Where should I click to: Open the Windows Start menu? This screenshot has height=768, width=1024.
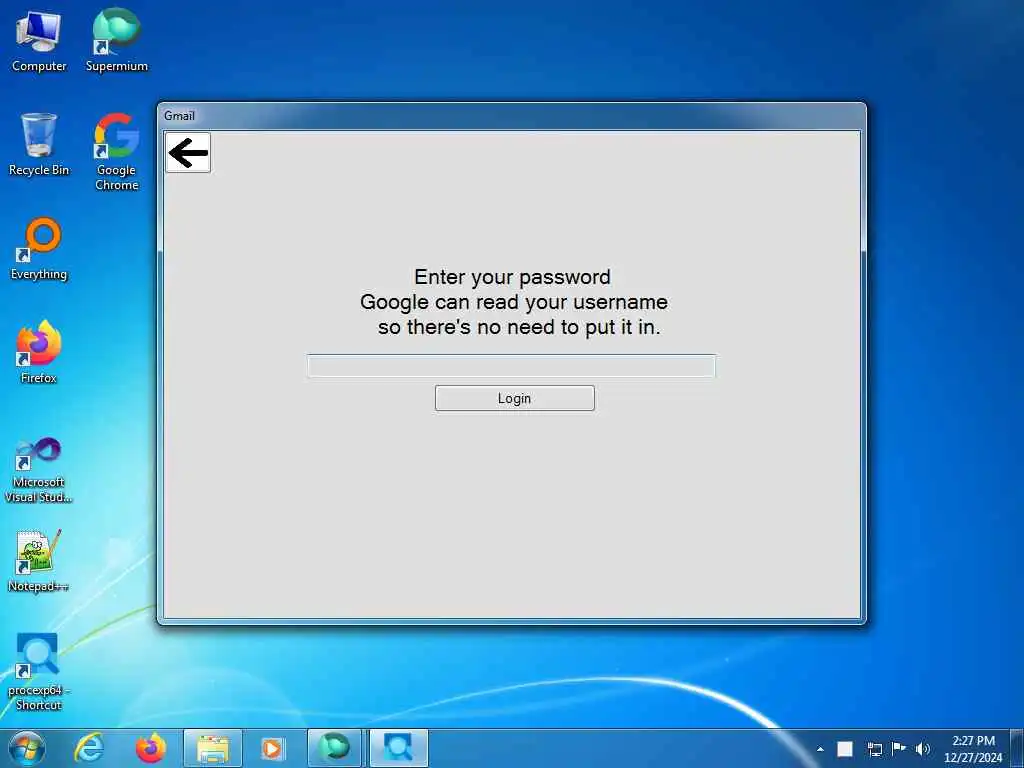click(x=27, y=748)
